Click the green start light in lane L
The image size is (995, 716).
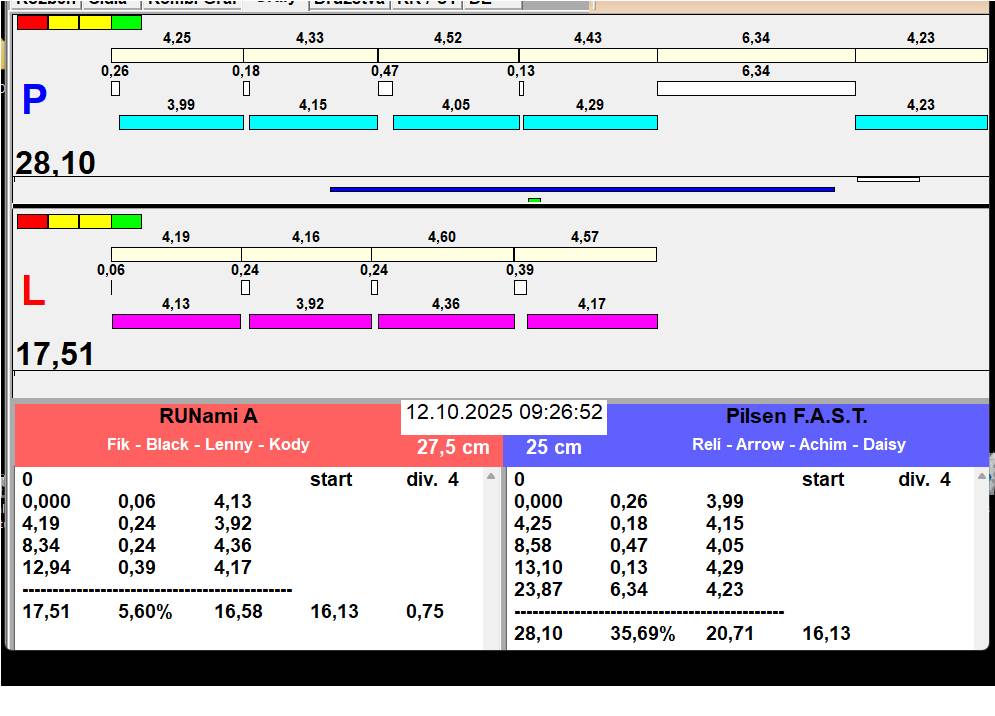126,221
